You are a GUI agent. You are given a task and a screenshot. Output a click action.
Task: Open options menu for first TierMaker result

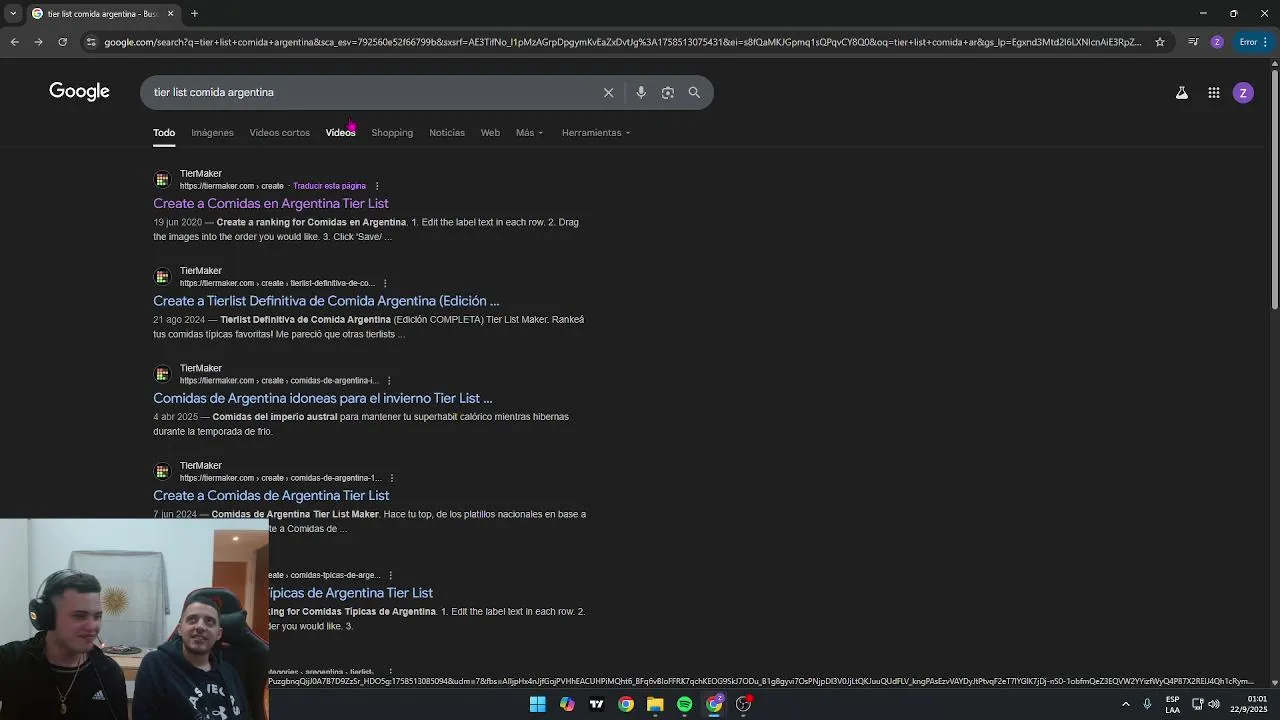377,186
